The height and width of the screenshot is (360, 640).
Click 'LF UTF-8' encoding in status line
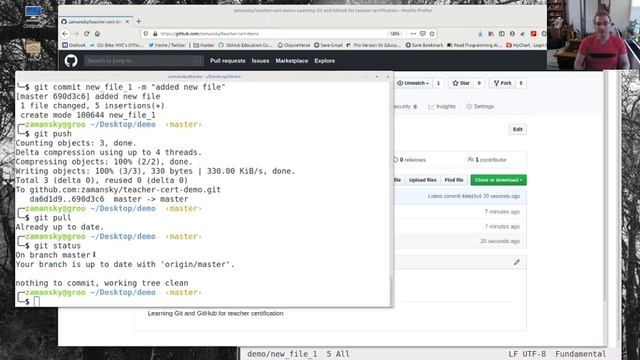[527, 354]
